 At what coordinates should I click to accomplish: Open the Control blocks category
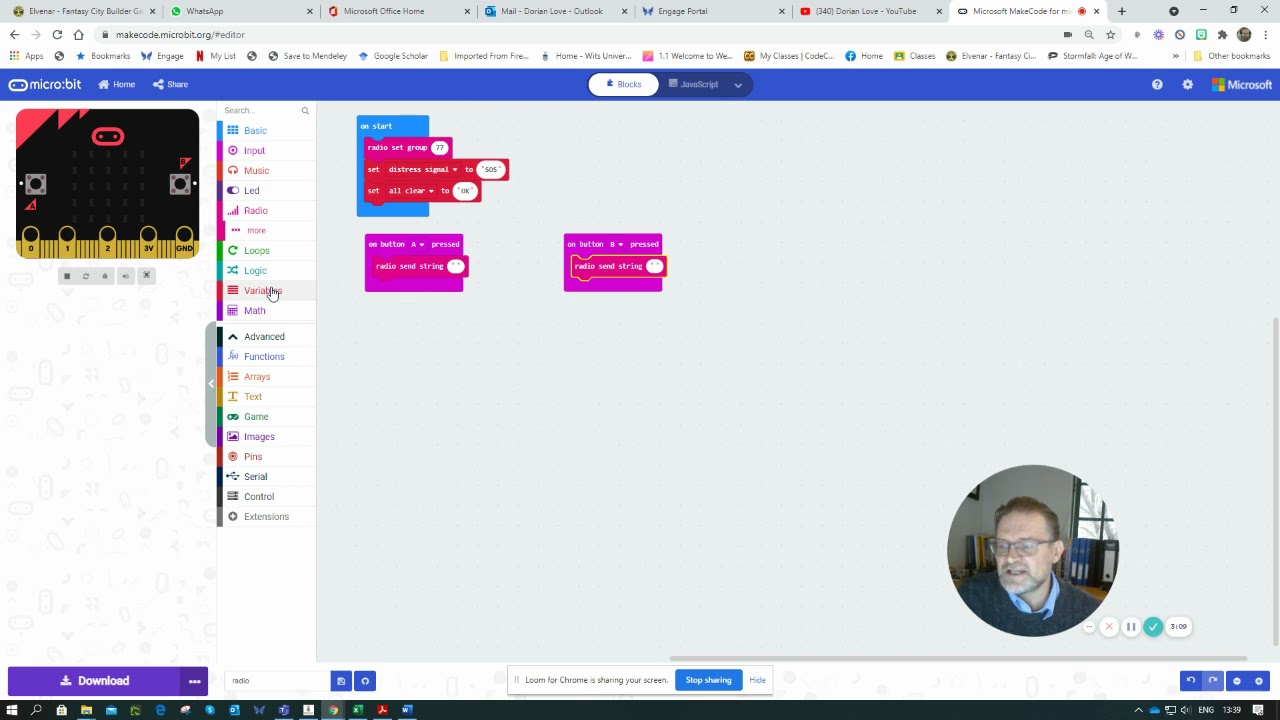pyautogui.click(x=258, y=496)
